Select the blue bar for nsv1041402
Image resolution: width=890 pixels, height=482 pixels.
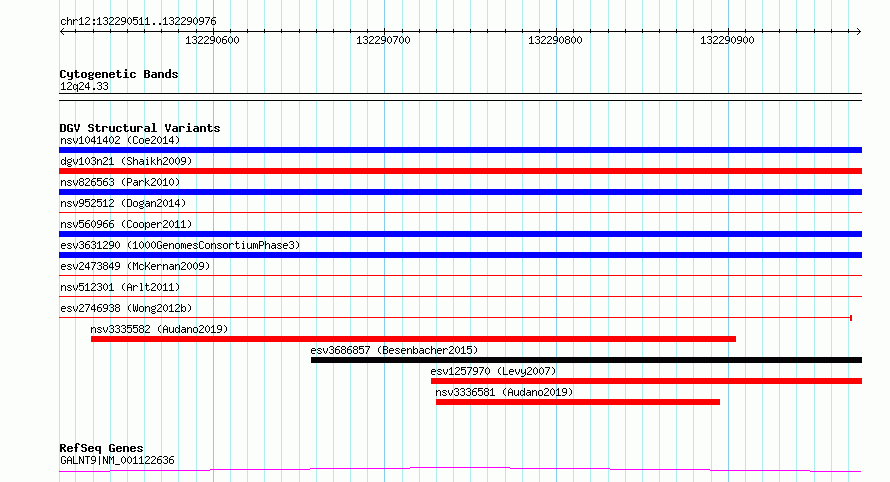[x=460, y=150]
